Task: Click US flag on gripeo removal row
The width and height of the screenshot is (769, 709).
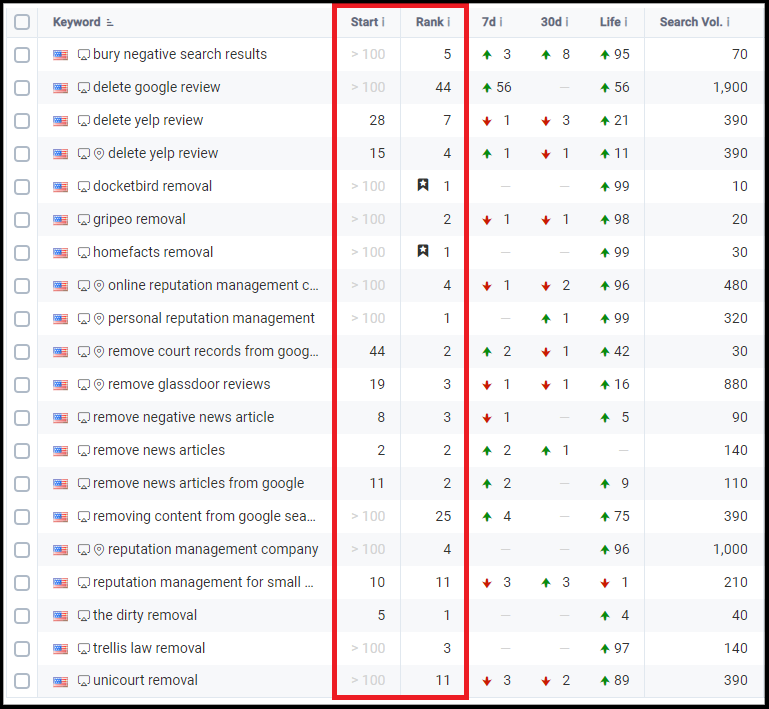Action: pyautogui.click(x=60, y=220)
